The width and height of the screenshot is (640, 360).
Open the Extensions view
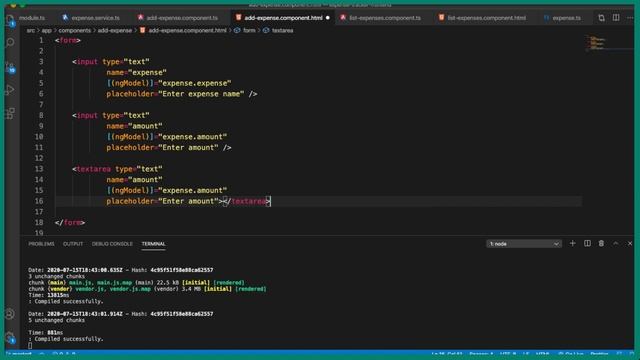[10, 113]
